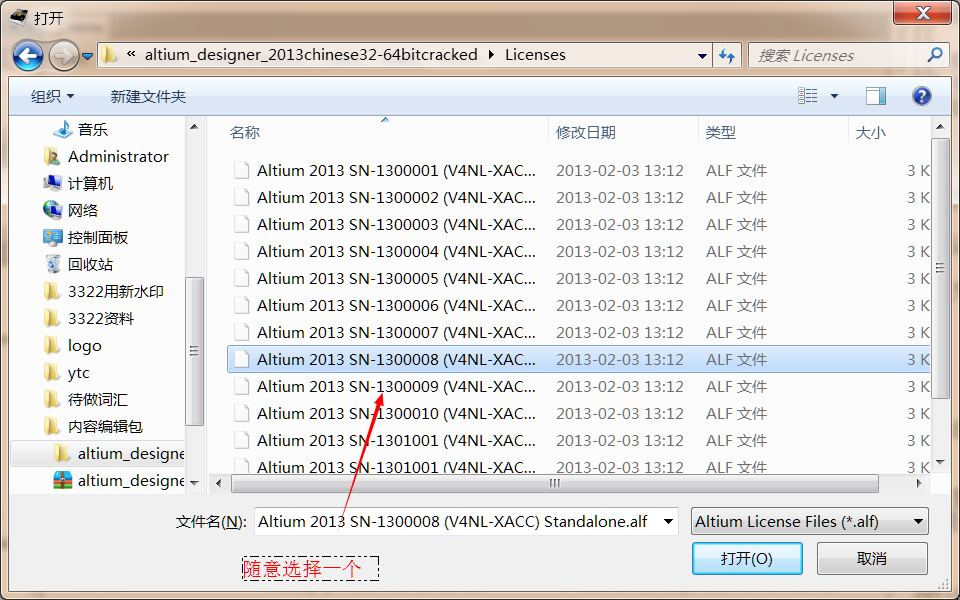
Task: Click the file list vertical scrollbar thumb
Action: 940,268
